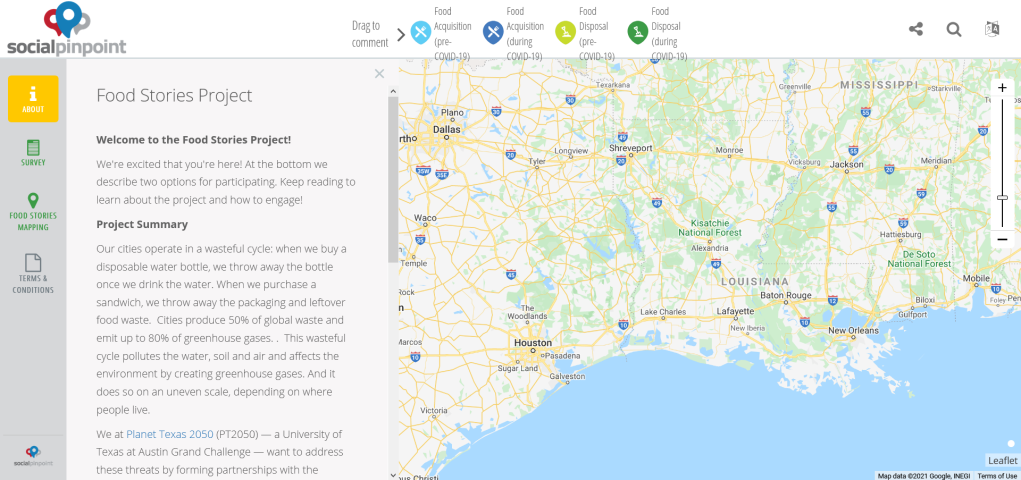This screenshot has height=480, width=1021.
Task: Click the MISSISSIPPI state label
Action: pos(879,85)
